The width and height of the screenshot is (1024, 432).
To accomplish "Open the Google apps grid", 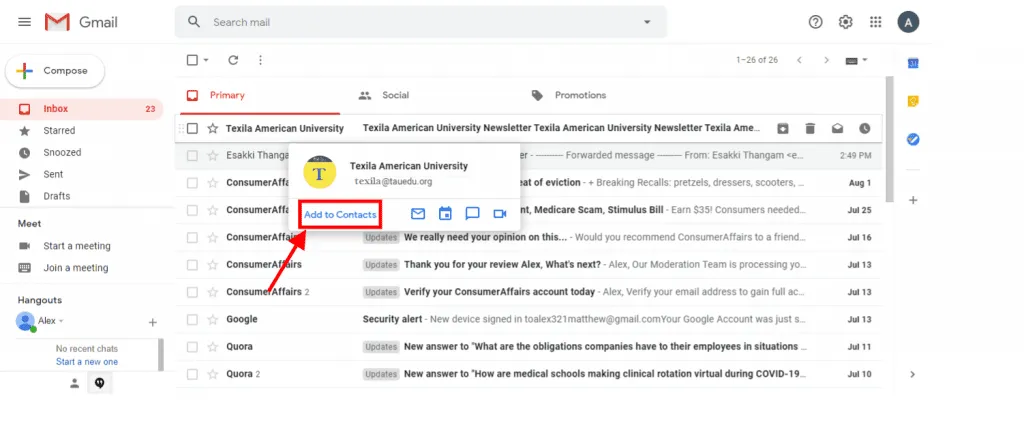I will pos(876,22).
